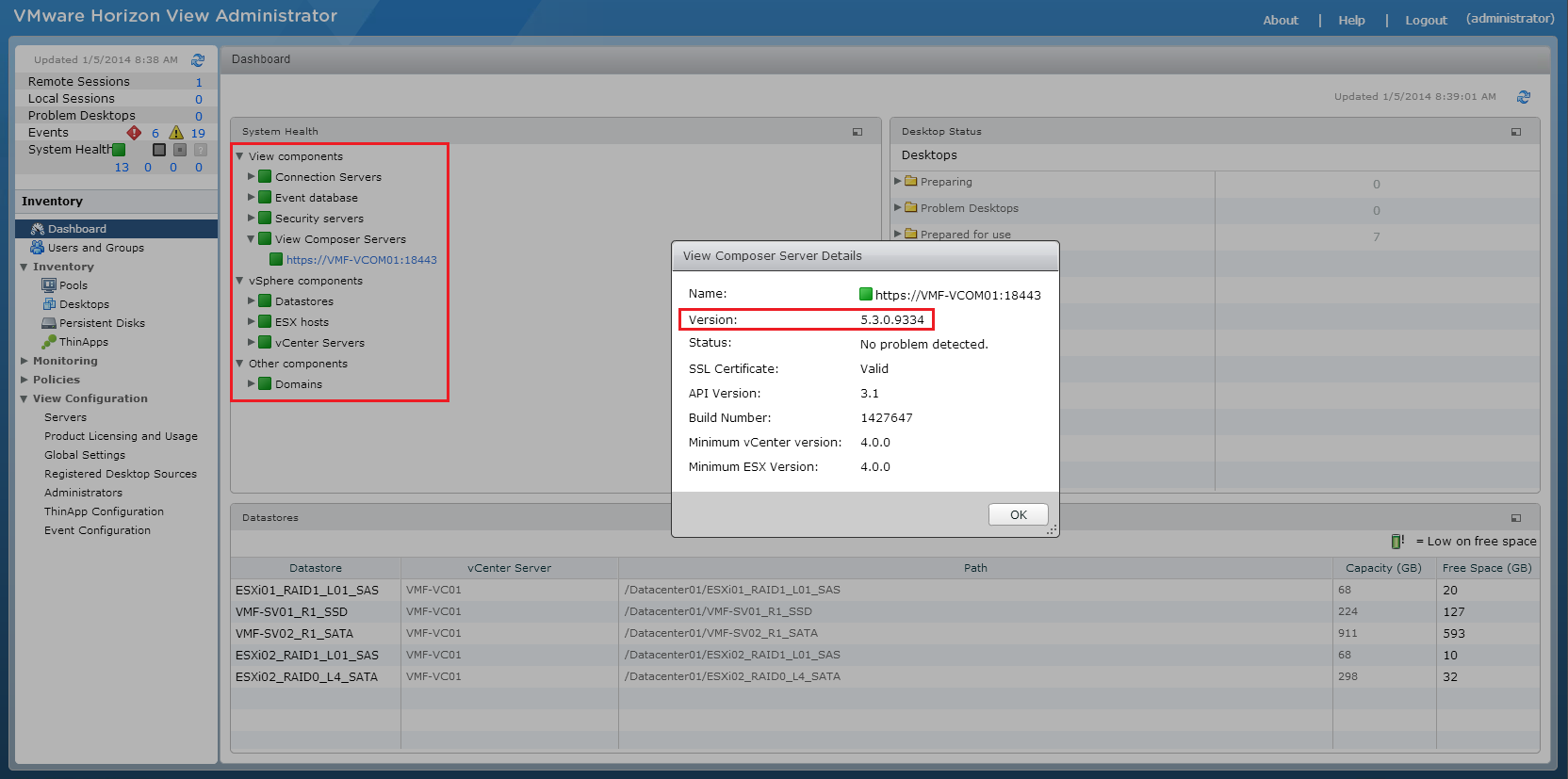This screenshot has width=1568, height=779.
Task: Expand the Preparing desktops folder
Action: pyautogui.click(x=898, y=182)
